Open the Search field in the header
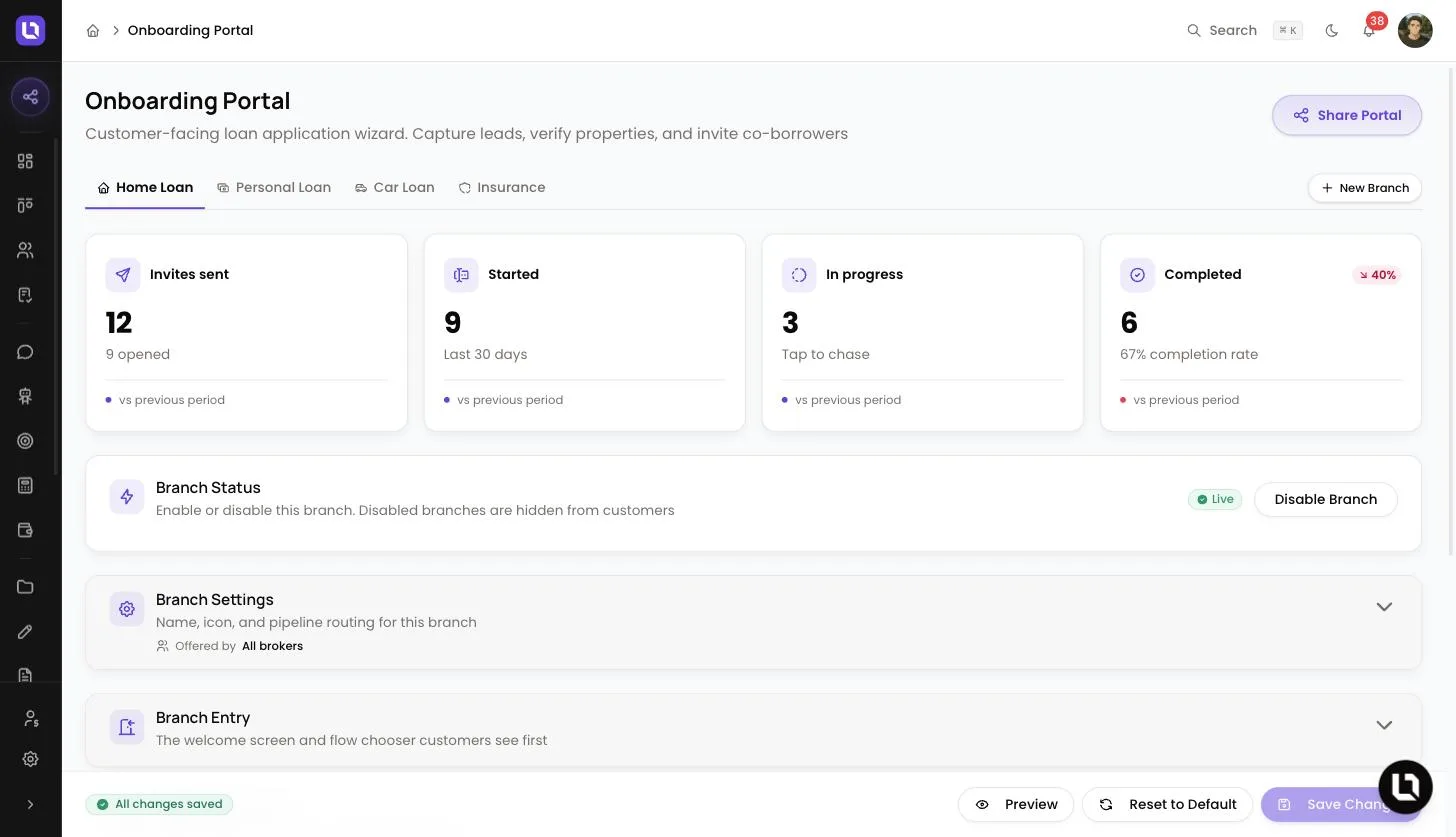The width and height of the screenshot is (1456, 837). tap(1245, 31)
